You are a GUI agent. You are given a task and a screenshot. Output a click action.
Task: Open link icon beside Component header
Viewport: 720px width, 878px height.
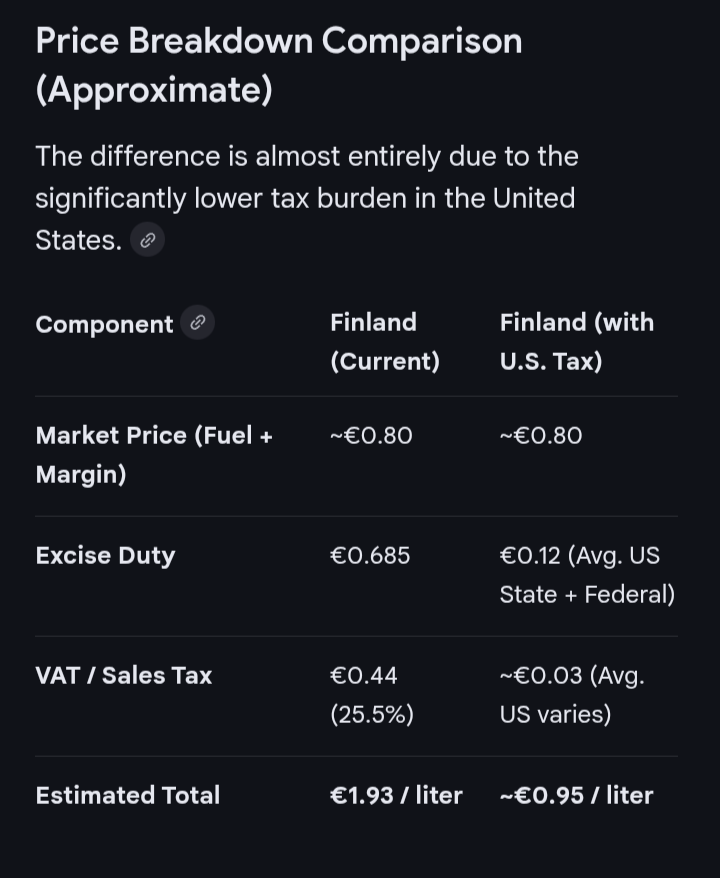click(197, 323)
